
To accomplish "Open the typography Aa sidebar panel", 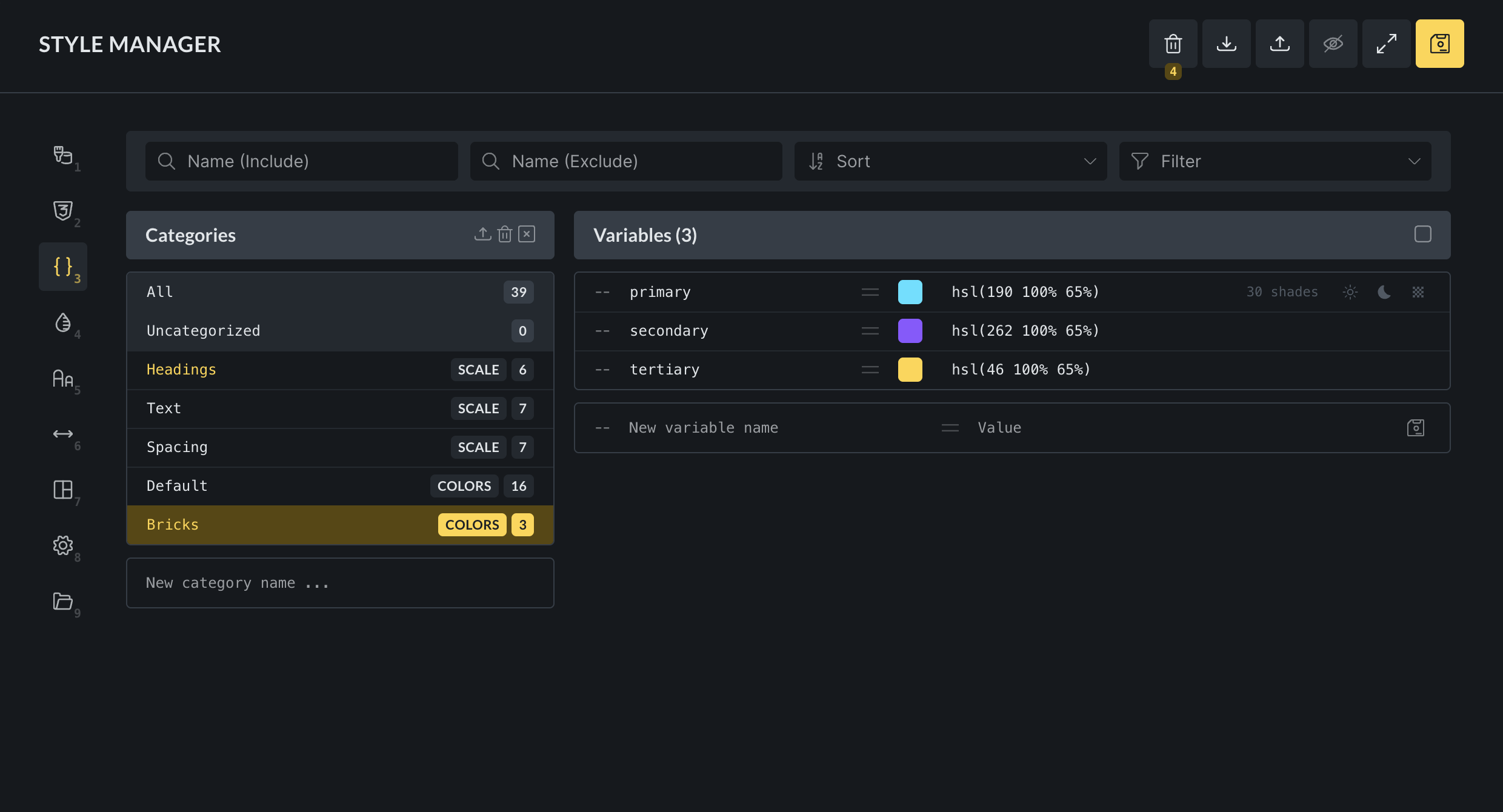I will [63, 378].
